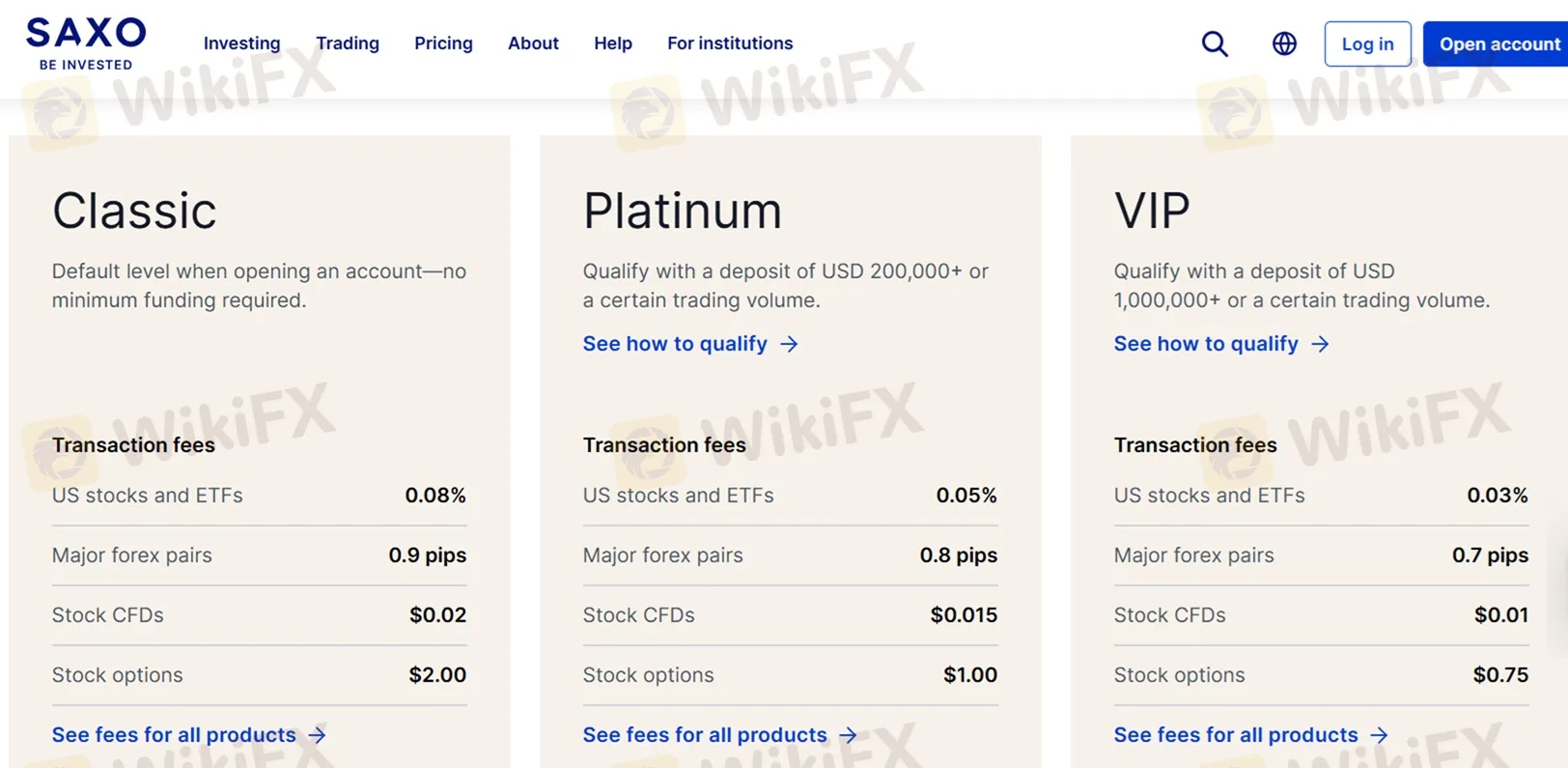The width and height of the screenshot is (1568, 768).
Task: Open the Pricing menu
Action: click(x=443, y=43)
